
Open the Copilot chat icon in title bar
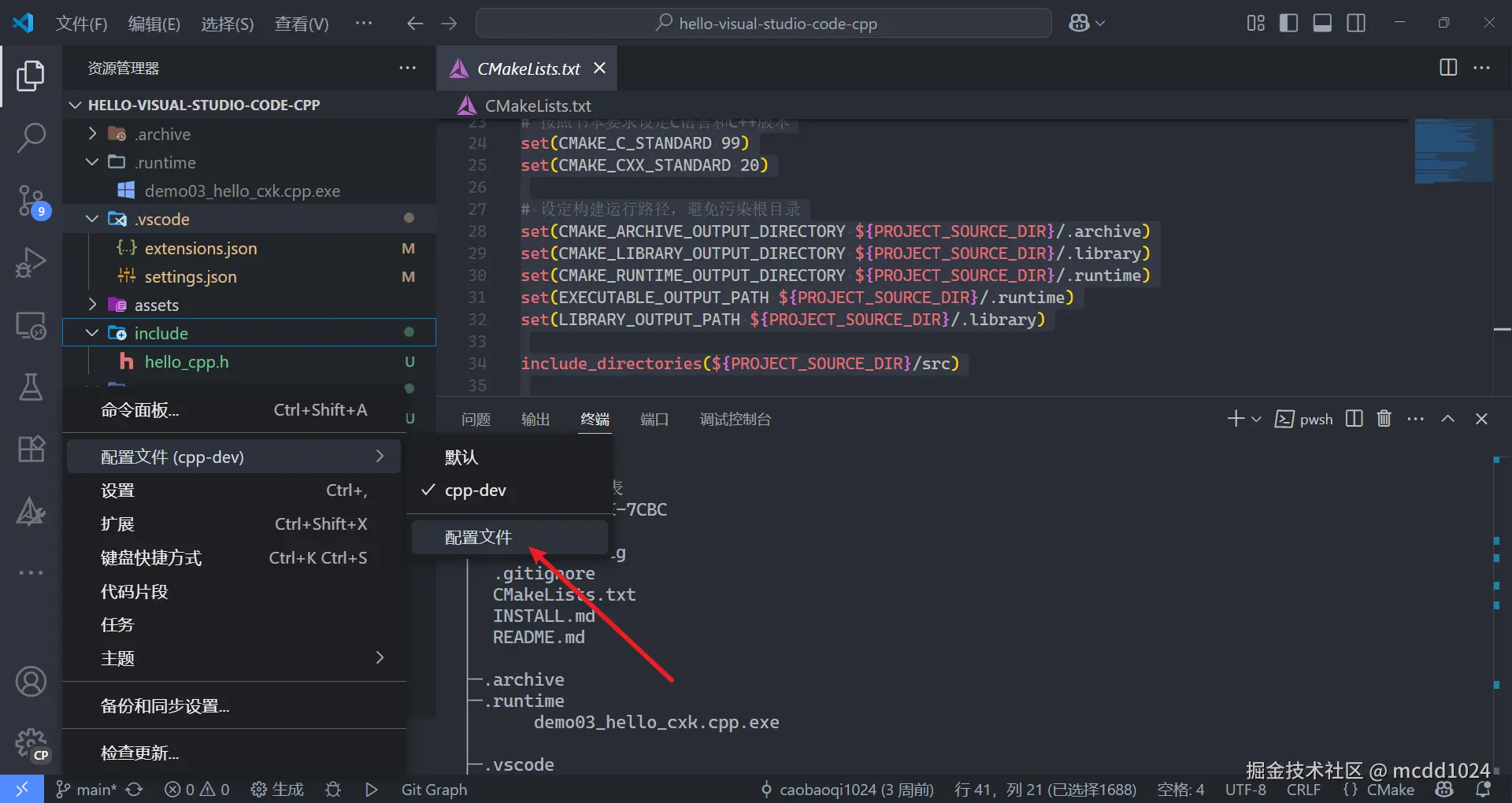tap(1079, 24)
